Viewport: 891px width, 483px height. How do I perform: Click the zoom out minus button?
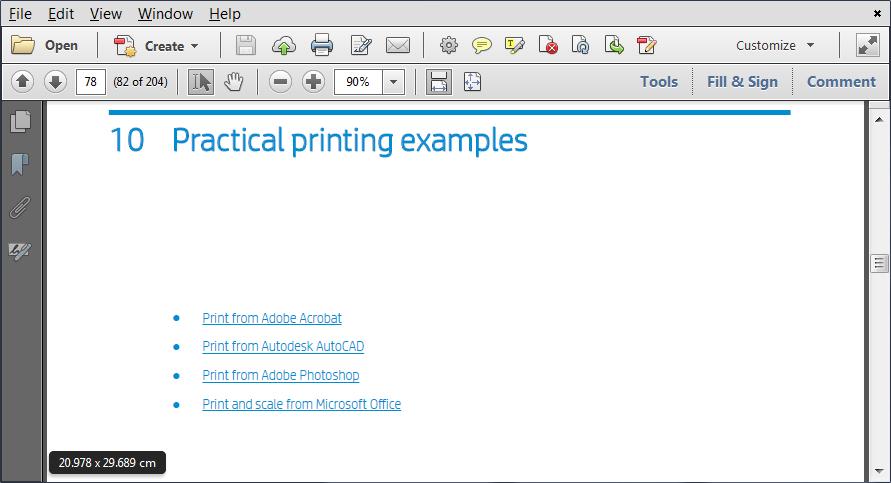280,82
